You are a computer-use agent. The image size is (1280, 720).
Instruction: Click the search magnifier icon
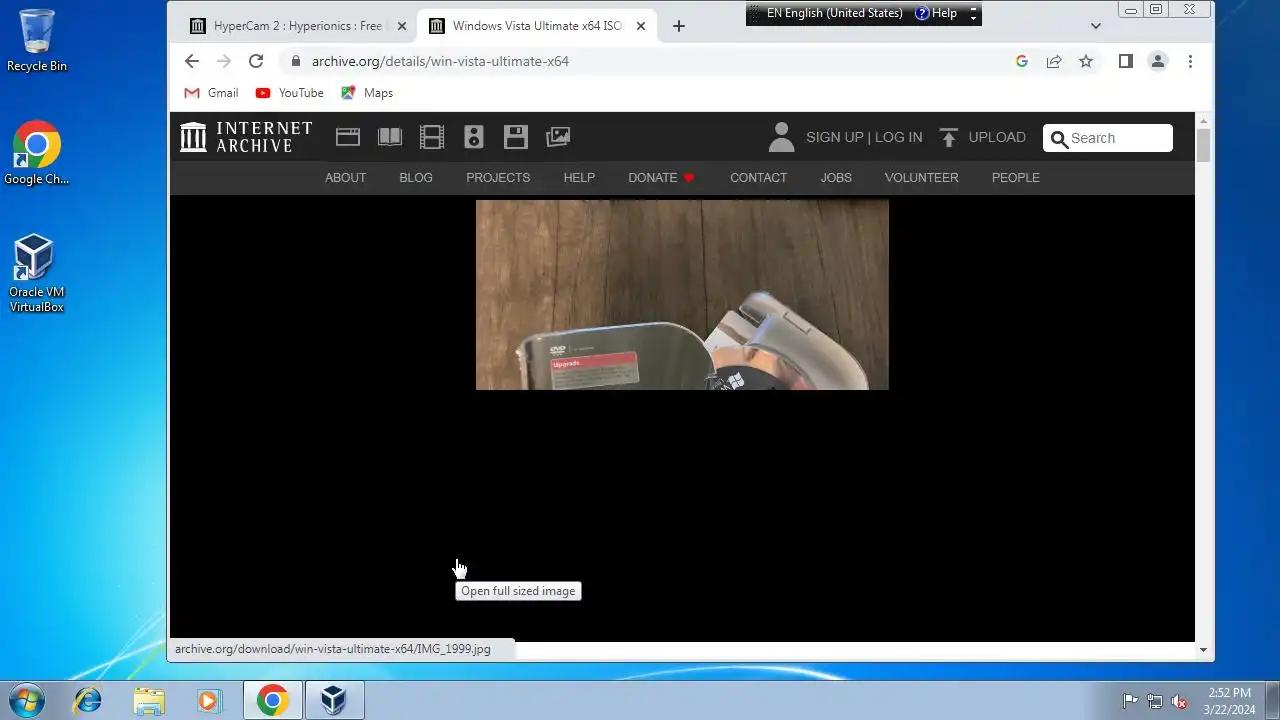(x=1059, y=139)
